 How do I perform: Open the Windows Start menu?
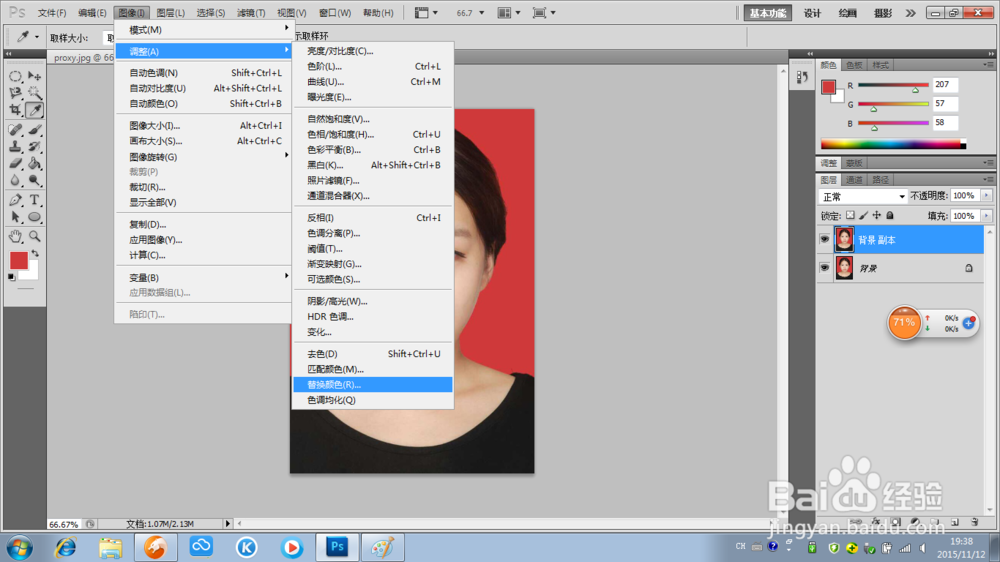(19, 548)
